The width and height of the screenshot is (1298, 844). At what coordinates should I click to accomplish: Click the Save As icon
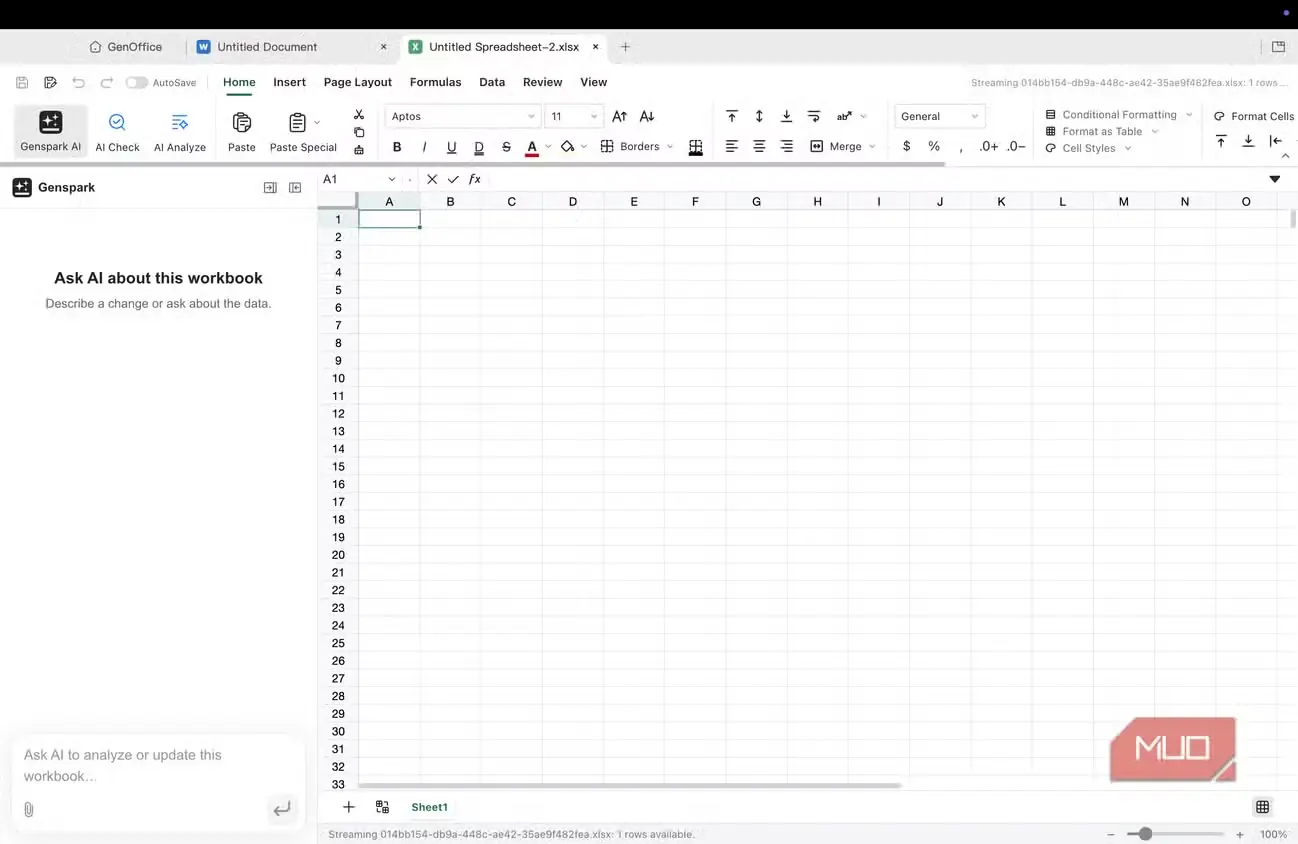[50, 83]
